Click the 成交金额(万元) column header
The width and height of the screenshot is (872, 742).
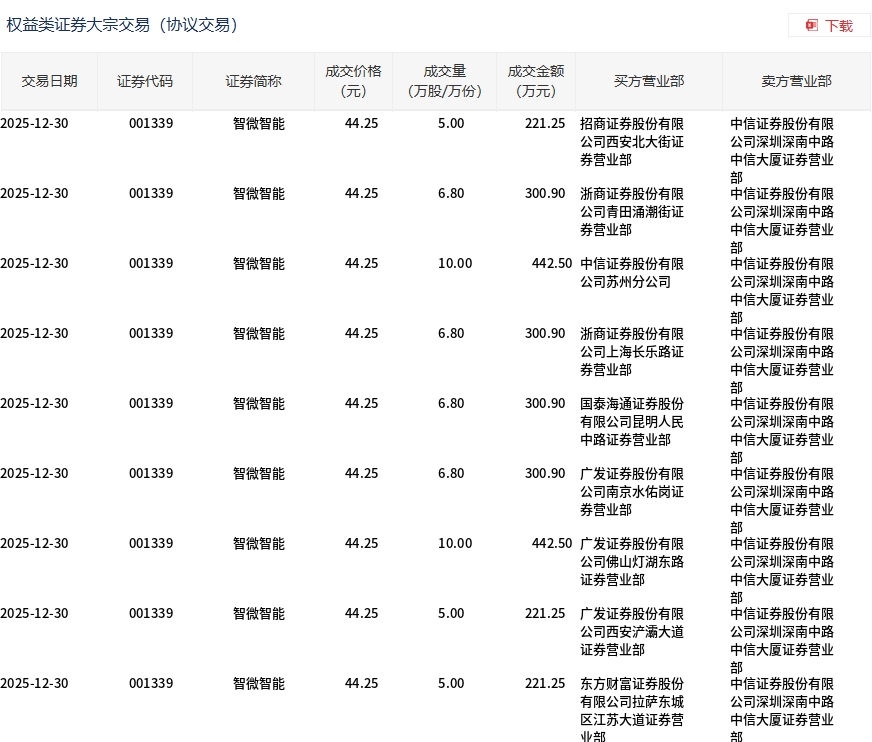coord(535,81)
